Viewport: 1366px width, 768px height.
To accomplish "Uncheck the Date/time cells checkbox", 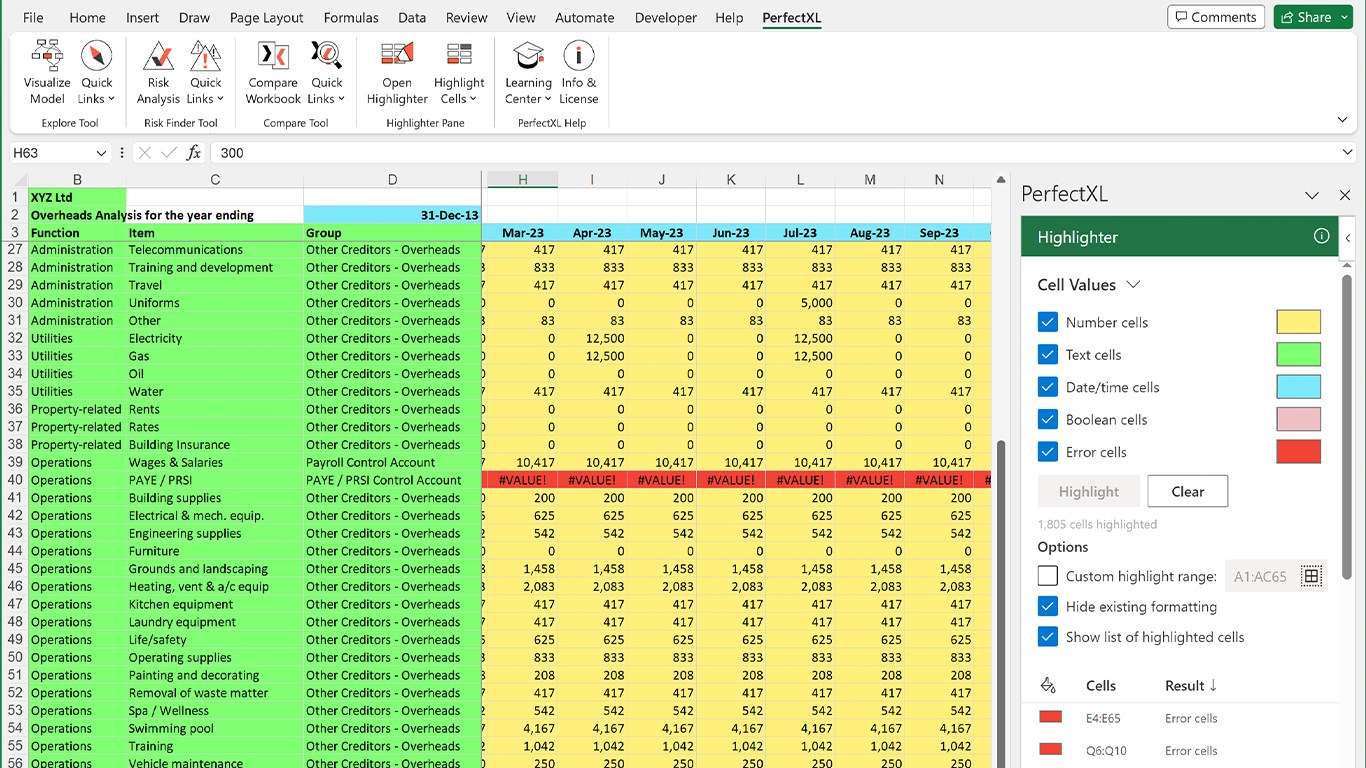I will tap(1048, 387).
